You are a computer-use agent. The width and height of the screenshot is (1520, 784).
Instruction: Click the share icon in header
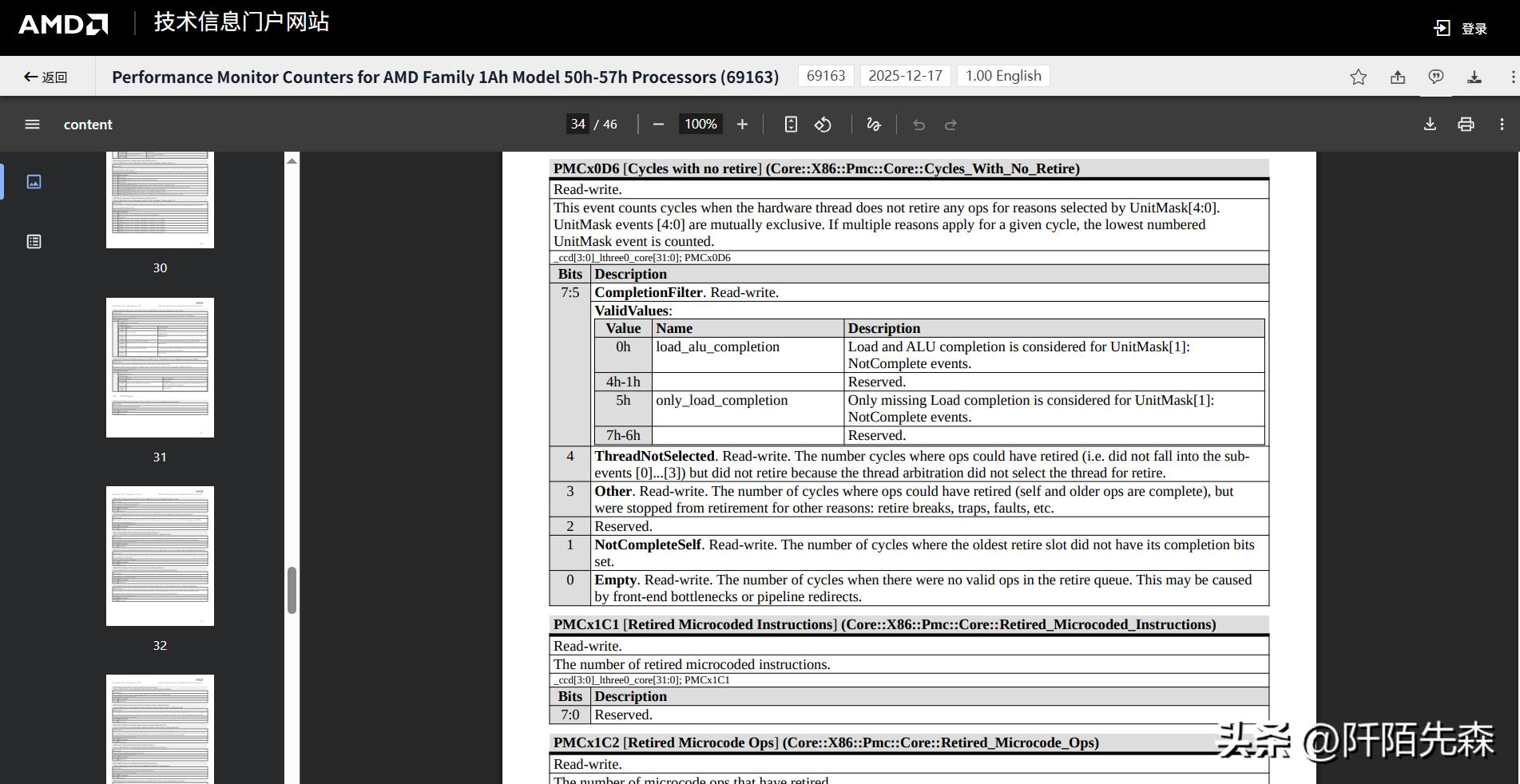(1397, 77)
